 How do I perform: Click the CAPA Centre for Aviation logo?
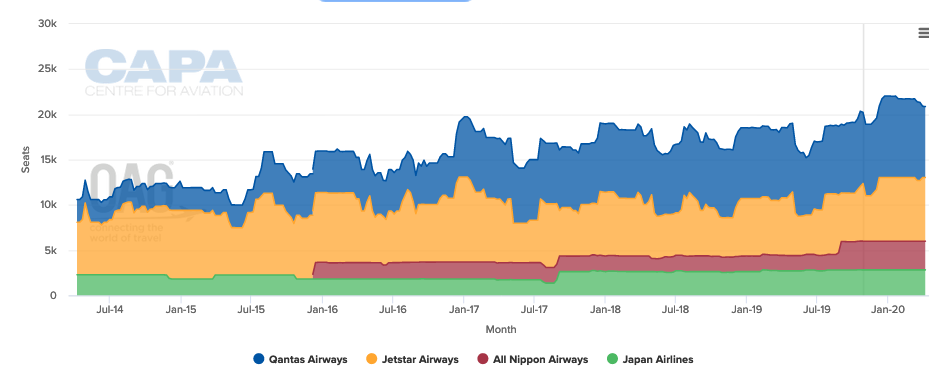[164, 73]
